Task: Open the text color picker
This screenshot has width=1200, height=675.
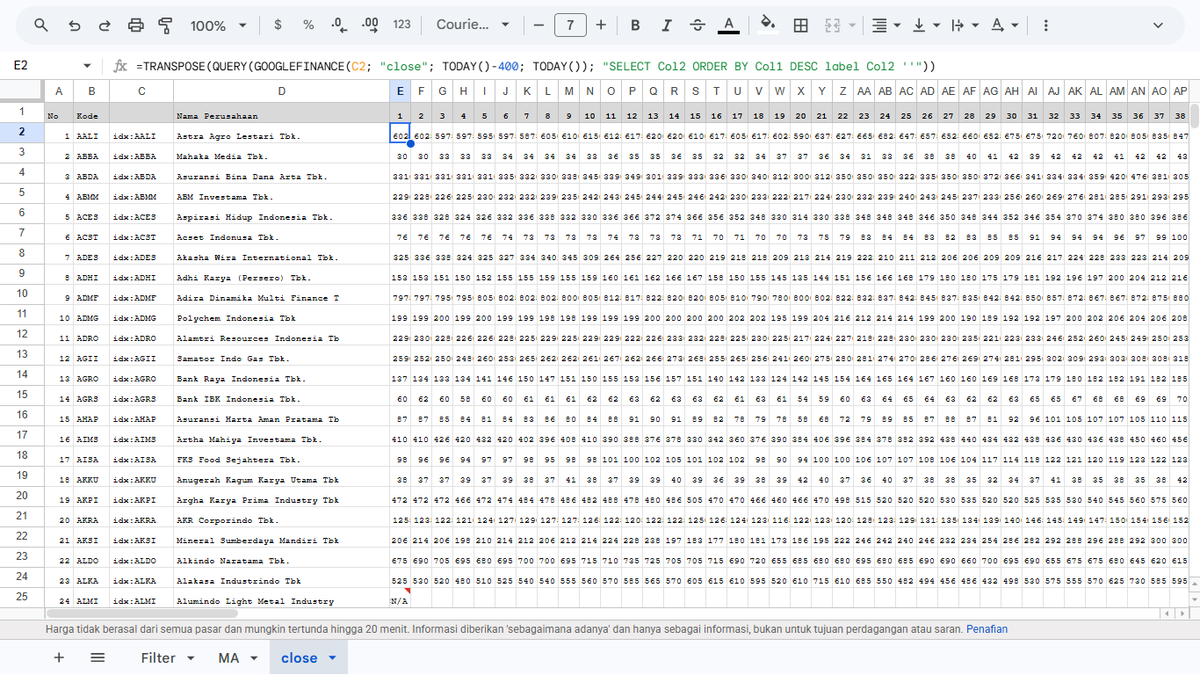Action: coord(729,25)
